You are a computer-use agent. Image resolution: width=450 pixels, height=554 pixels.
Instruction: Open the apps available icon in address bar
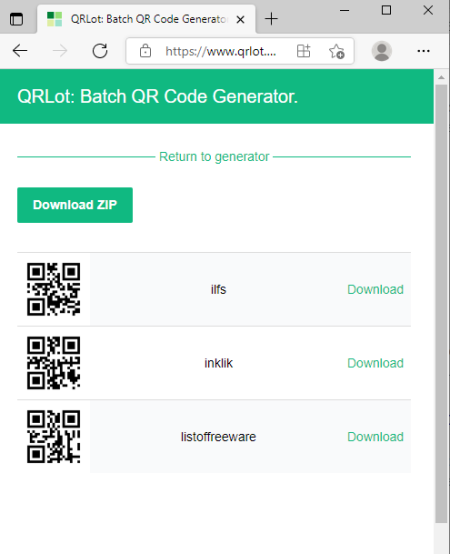303,51
